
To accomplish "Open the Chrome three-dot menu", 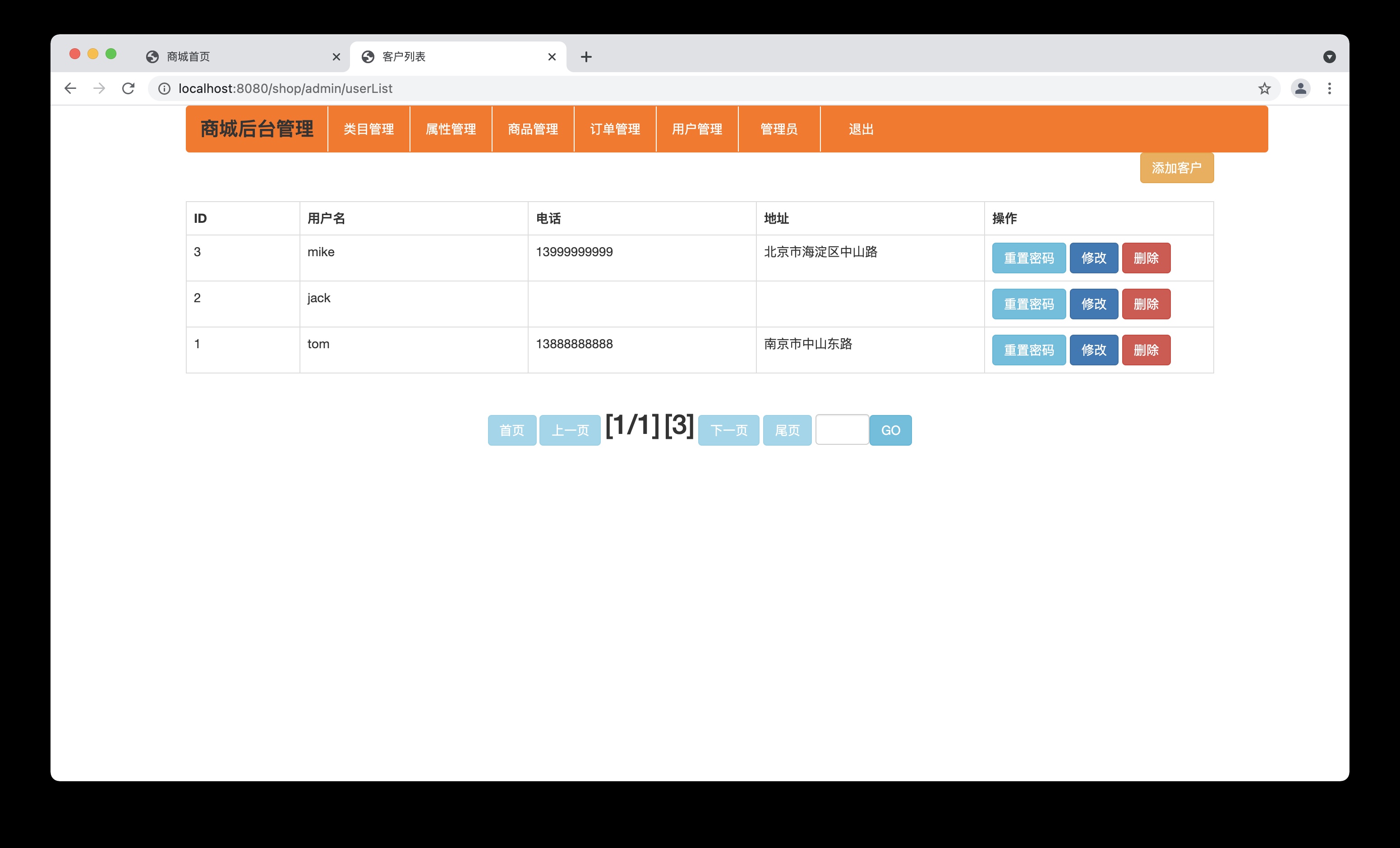I will tap(1330, 88).
